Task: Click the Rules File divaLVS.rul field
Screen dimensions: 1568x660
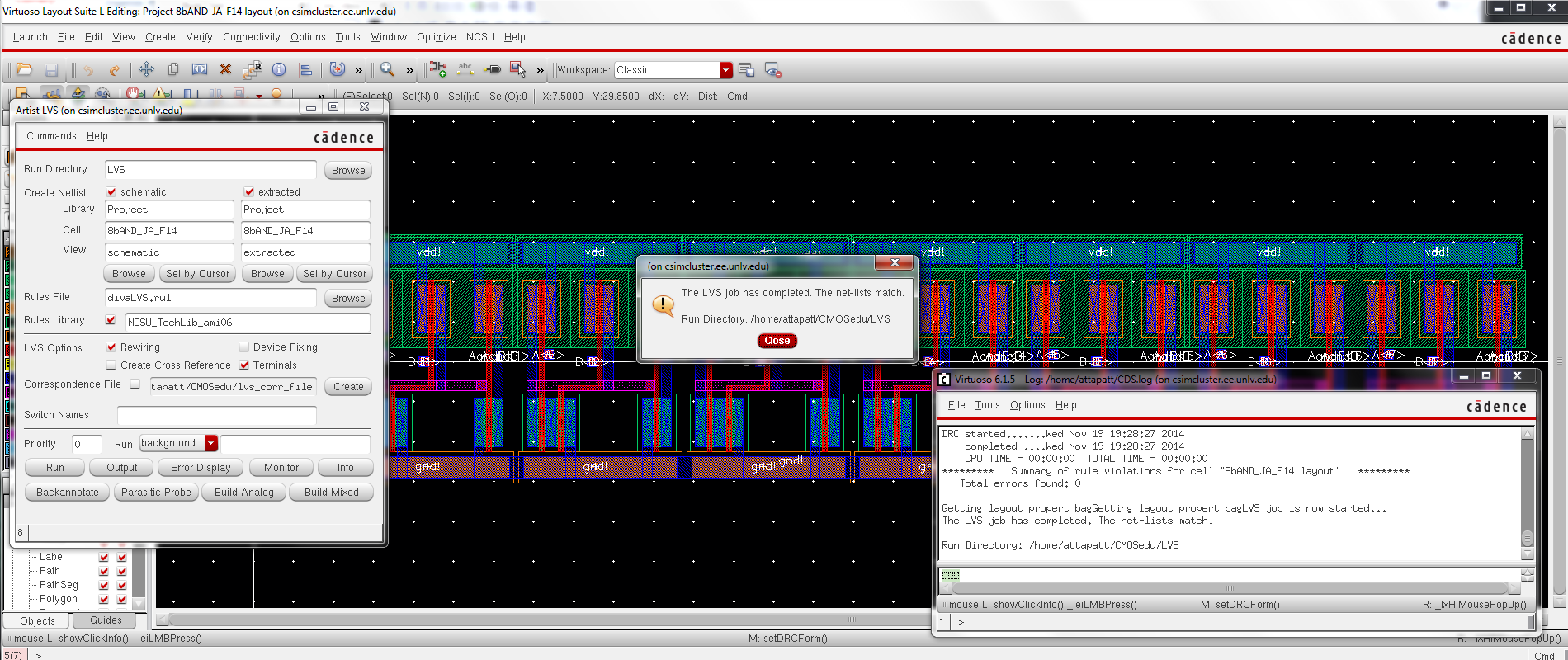Action: pyautogui.click(x=210, y=298)
